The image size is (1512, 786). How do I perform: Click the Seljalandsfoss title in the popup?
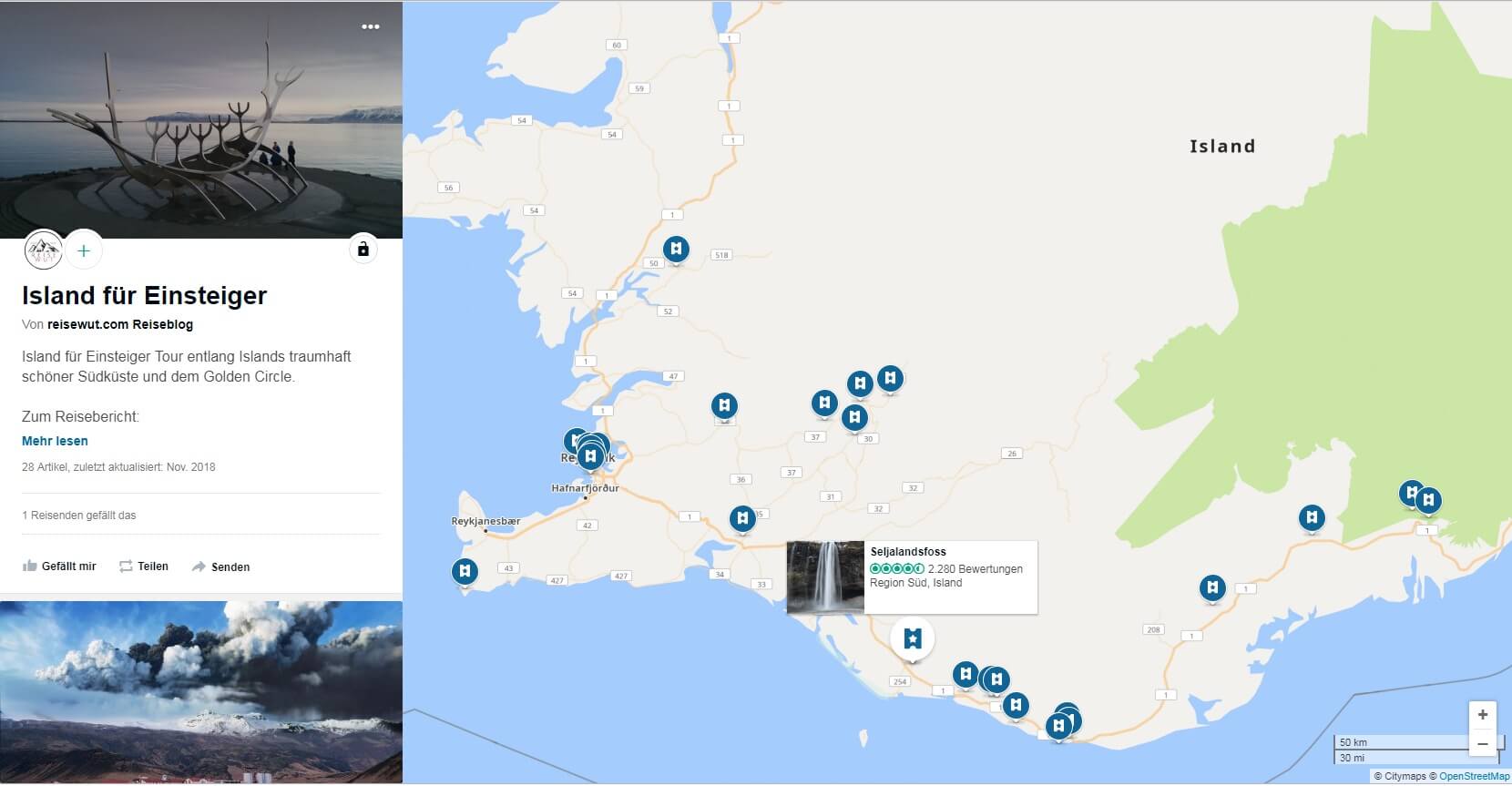[908, 552]
